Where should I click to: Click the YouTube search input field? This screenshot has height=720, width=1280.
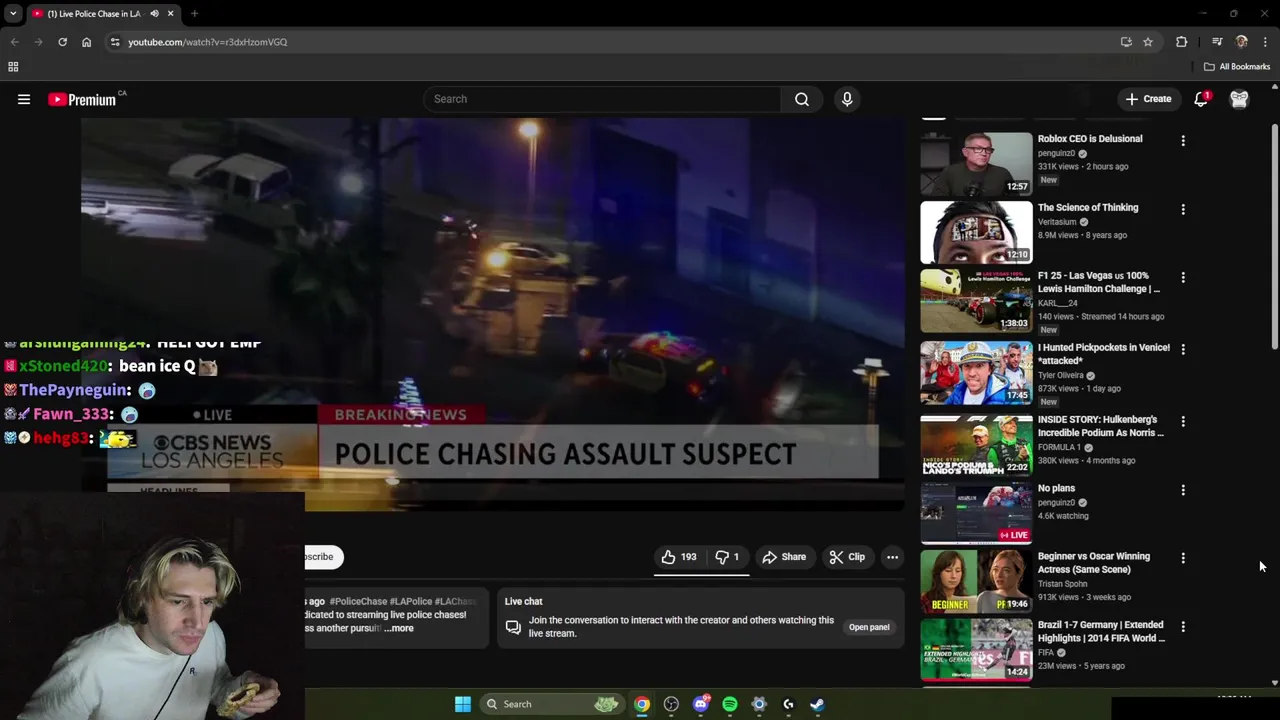click(x=602, y=99)
